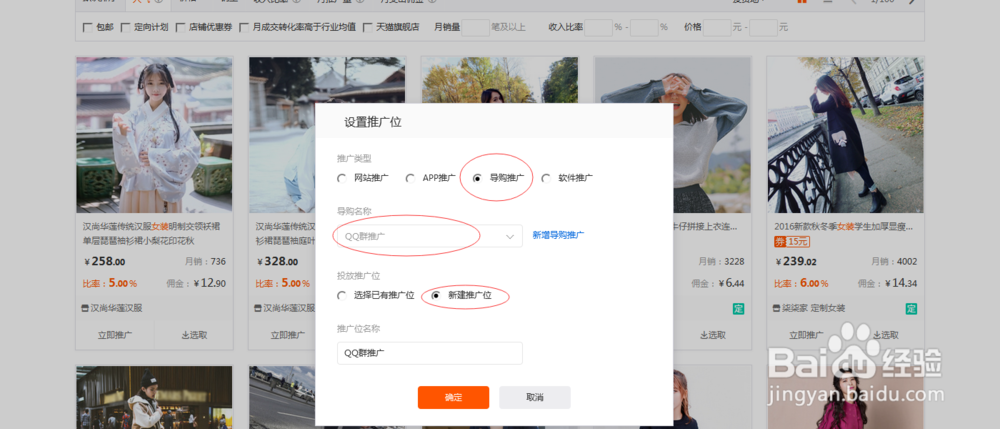Screen dimensions: 1000x429
Task: Click the 月销量 minimum input box
Action: coord(475,27)
